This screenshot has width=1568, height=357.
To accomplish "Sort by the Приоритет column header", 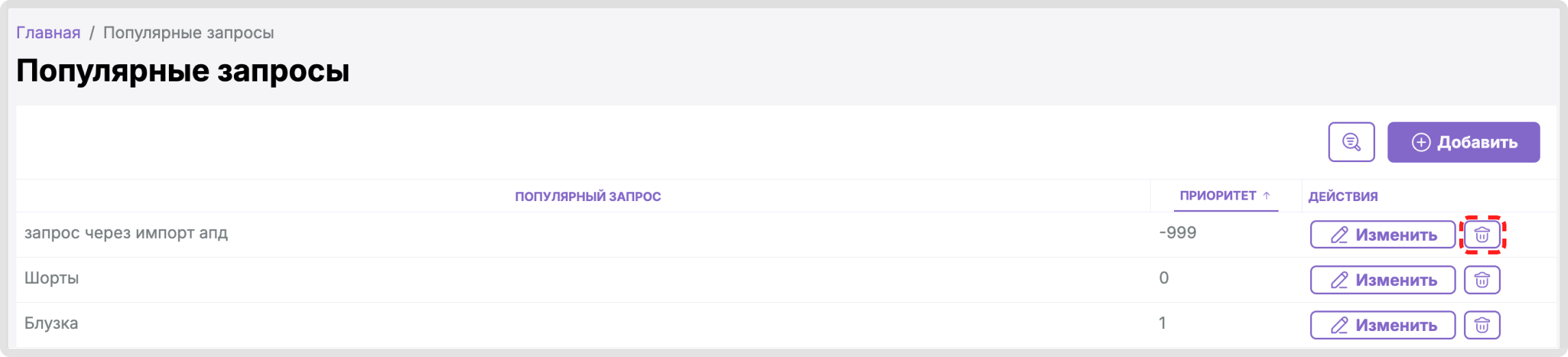I will [1218, 196].
